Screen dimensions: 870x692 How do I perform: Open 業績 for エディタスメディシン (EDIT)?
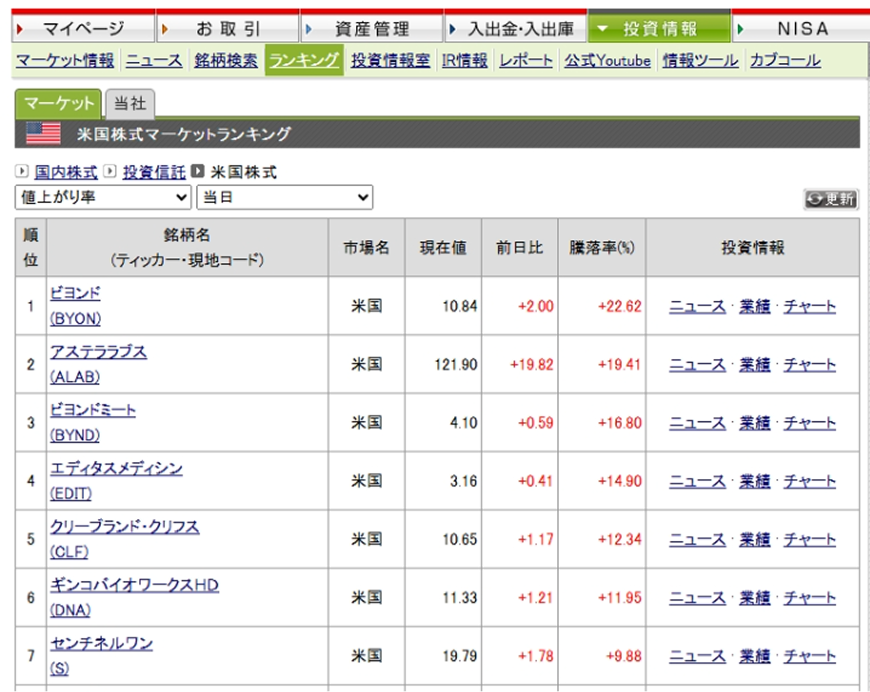click(x=754, y=481)
